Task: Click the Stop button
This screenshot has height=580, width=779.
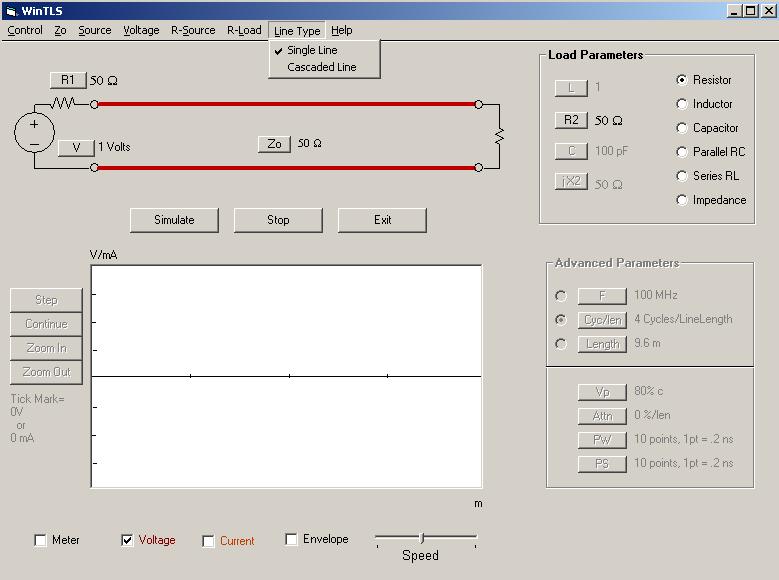Action: tap(278, 220)
